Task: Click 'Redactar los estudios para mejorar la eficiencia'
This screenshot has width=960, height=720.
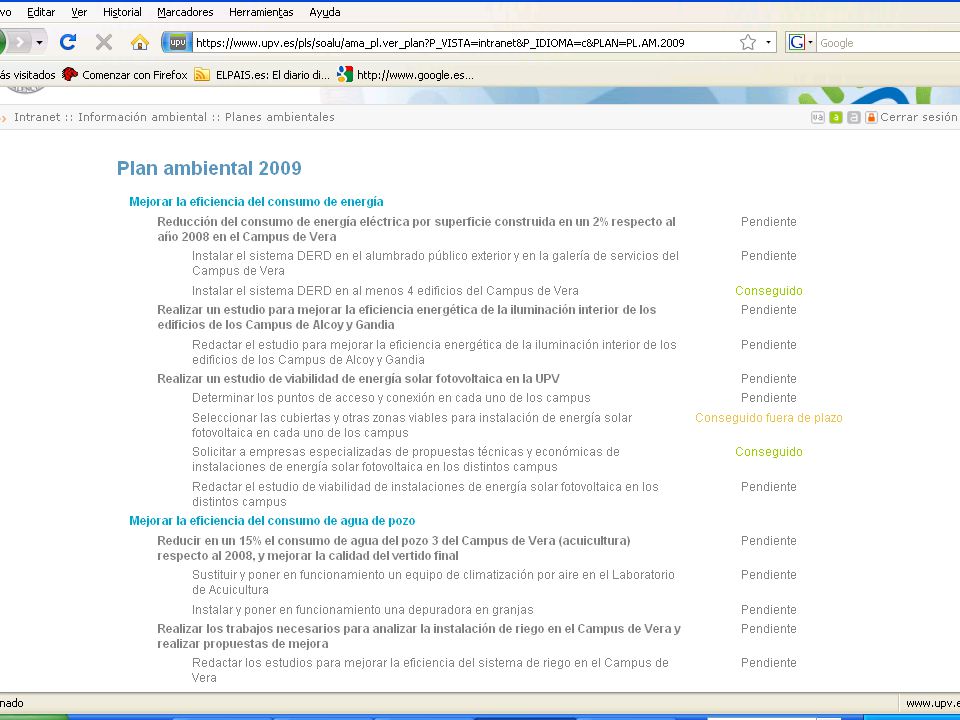Action: point(430,670)
